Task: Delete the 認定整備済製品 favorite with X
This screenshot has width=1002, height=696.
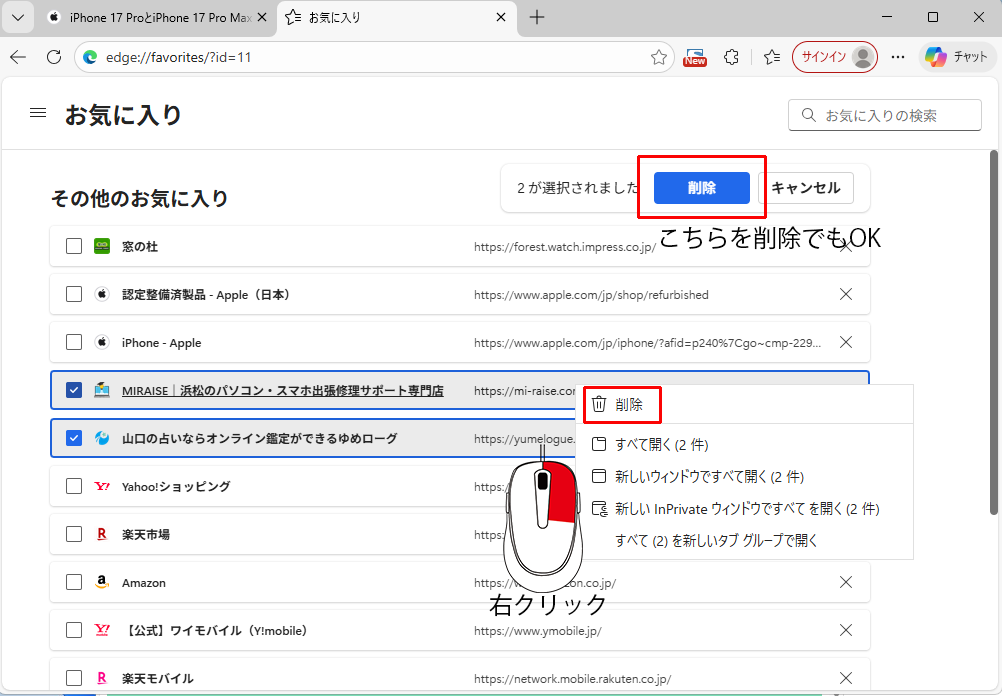Action: pyautogui.click(x=845, y=294)
